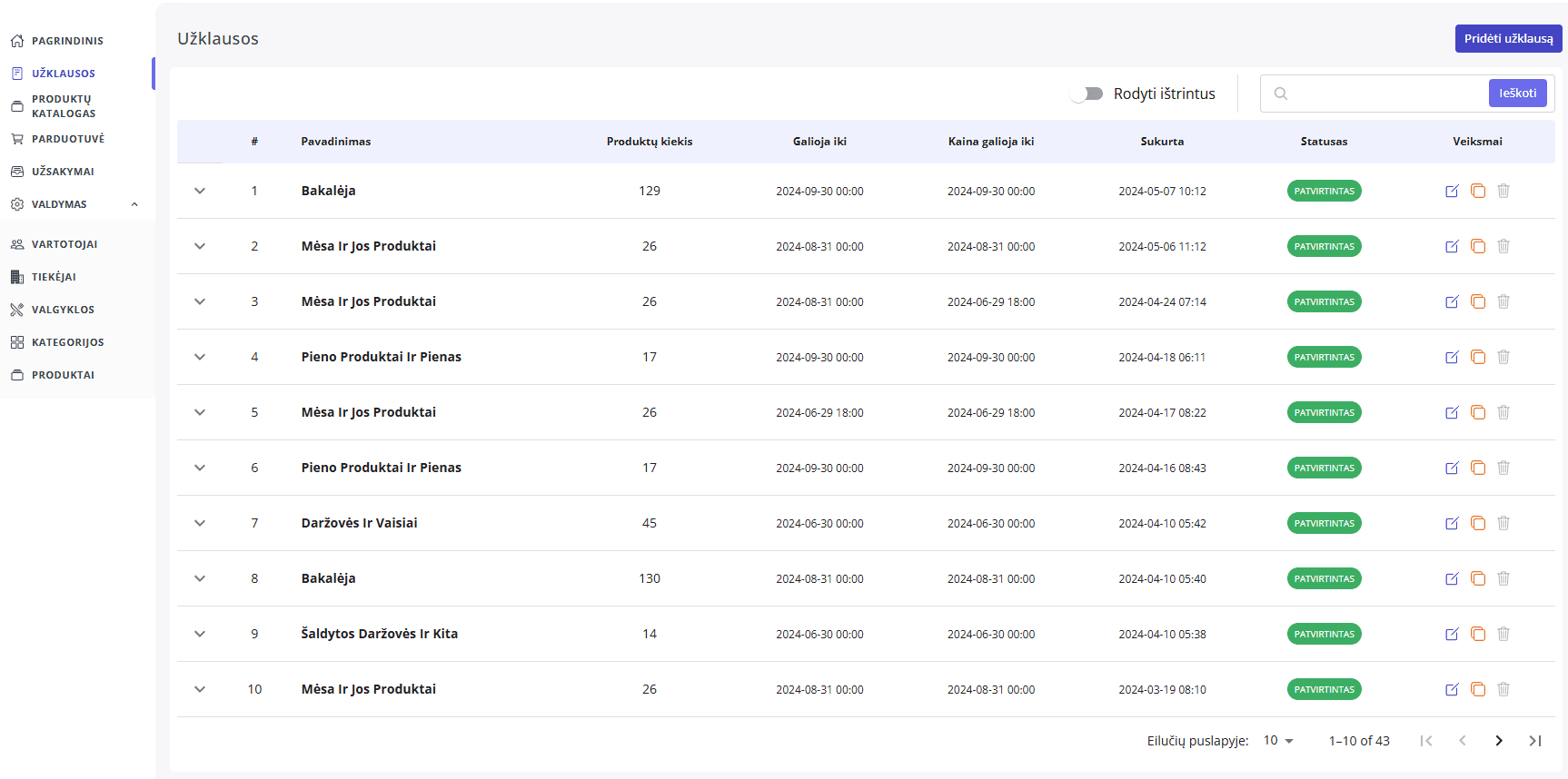This screenshot has height=779, width=1568.
Task: Sort by Sukurta column header
Action: [x=1162, y=142]
